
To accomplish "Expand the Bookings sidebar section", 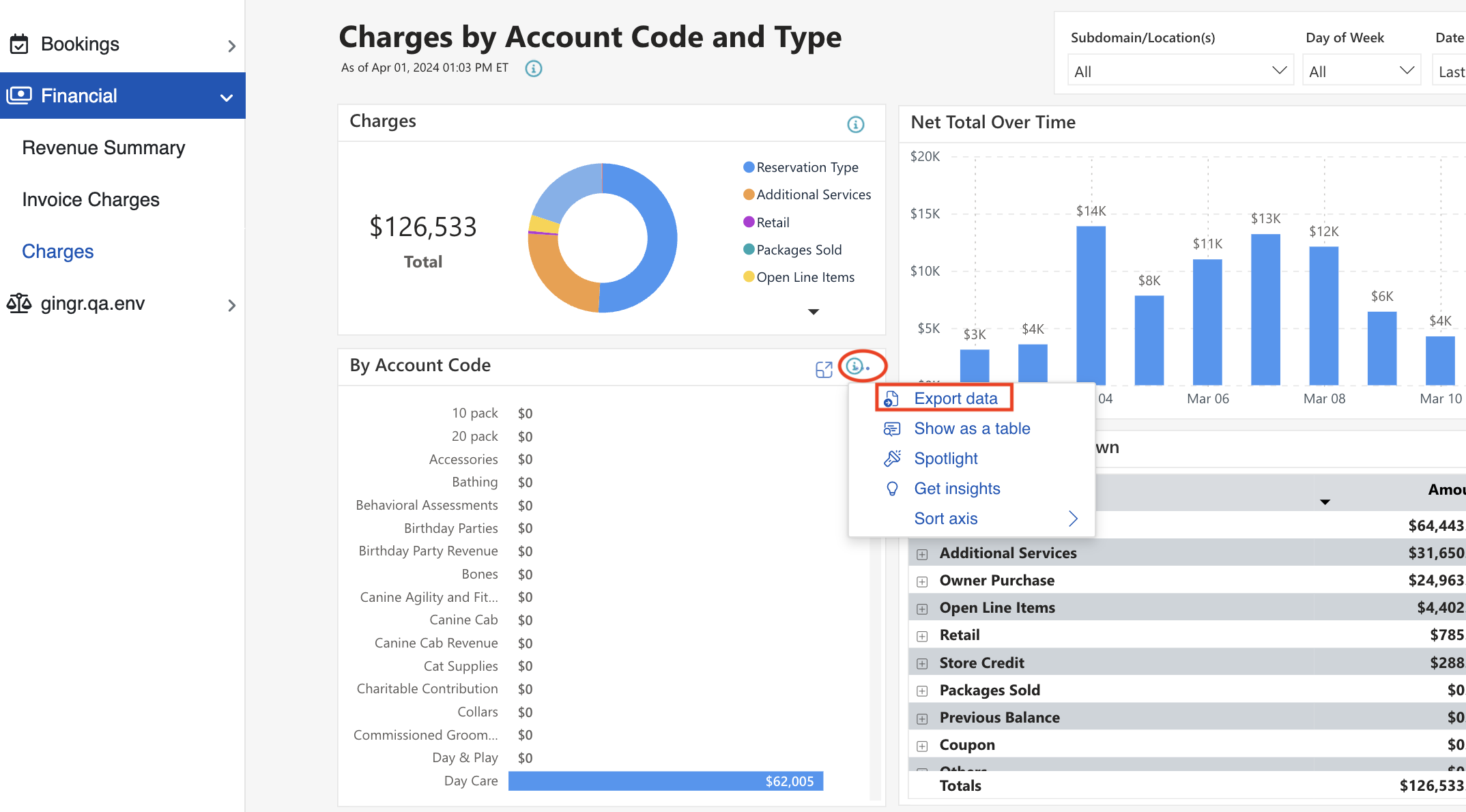I will point(231,46).
